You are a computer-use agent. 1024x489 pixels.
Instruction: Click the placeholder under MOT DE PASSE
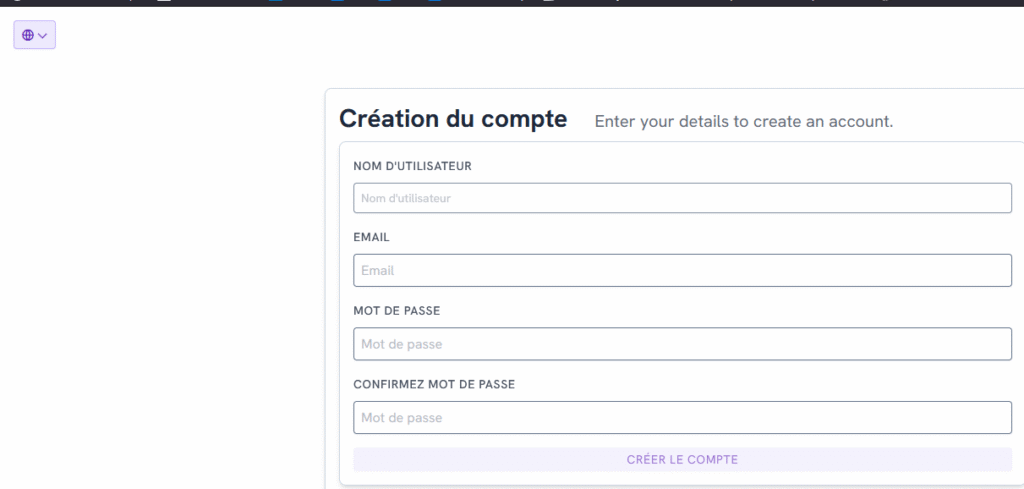click(x=401, y=345)
